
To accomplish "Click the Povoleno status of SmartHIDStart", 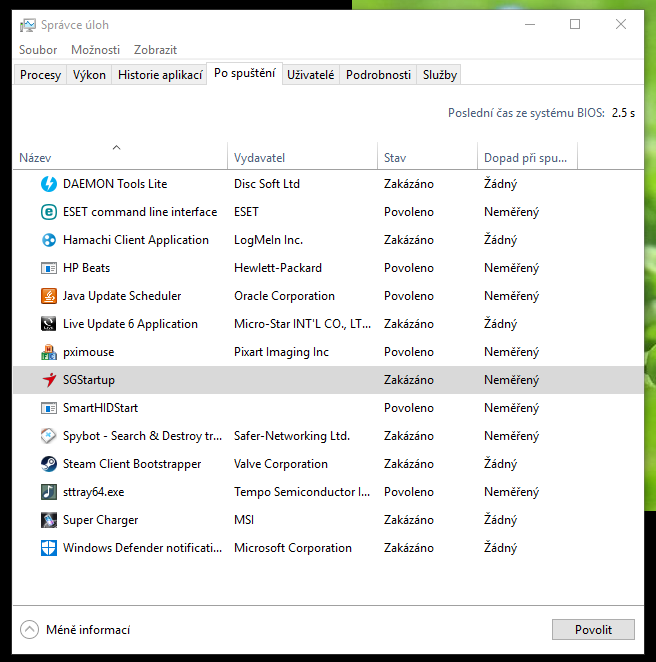I will pos(409,408).
